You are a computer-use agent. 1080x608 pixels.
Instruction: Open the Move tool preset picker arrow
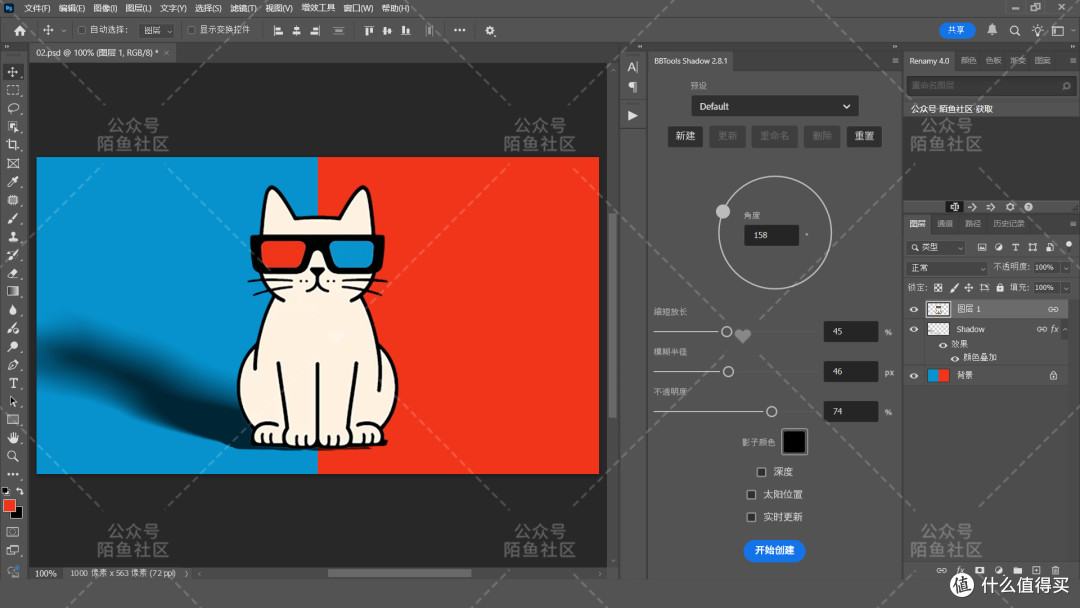tap(63, 30)
